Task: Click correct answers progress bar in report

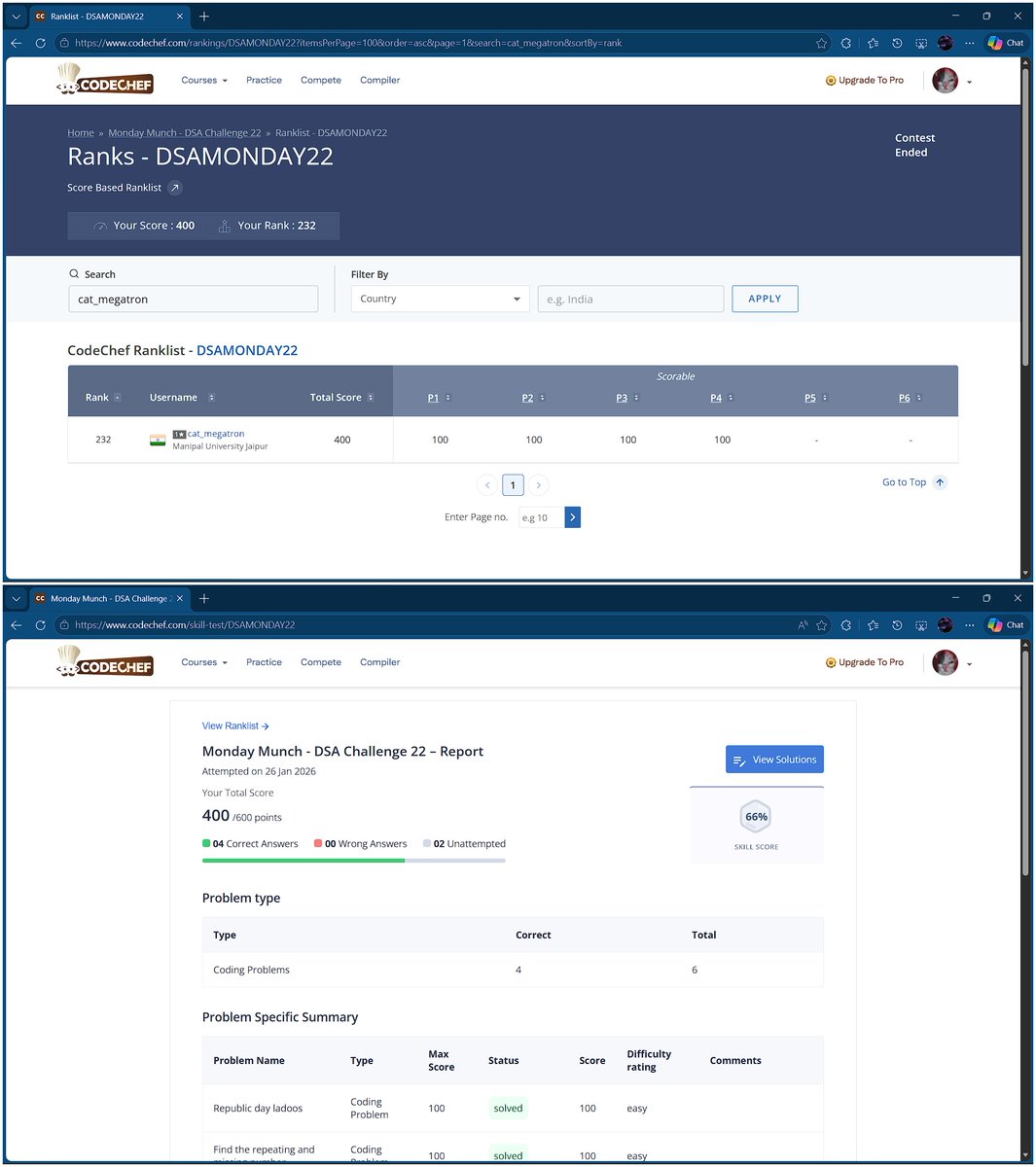Action: [x=304, y=861]
